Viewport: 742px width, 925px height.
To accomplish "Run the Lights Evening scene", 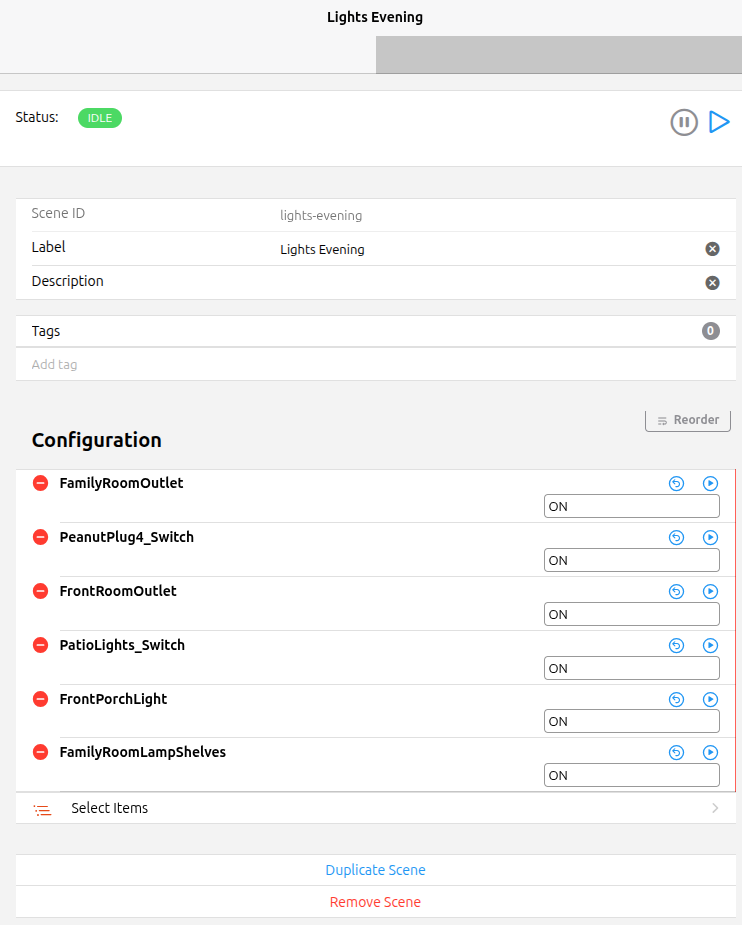I will [x=719, y=122].
